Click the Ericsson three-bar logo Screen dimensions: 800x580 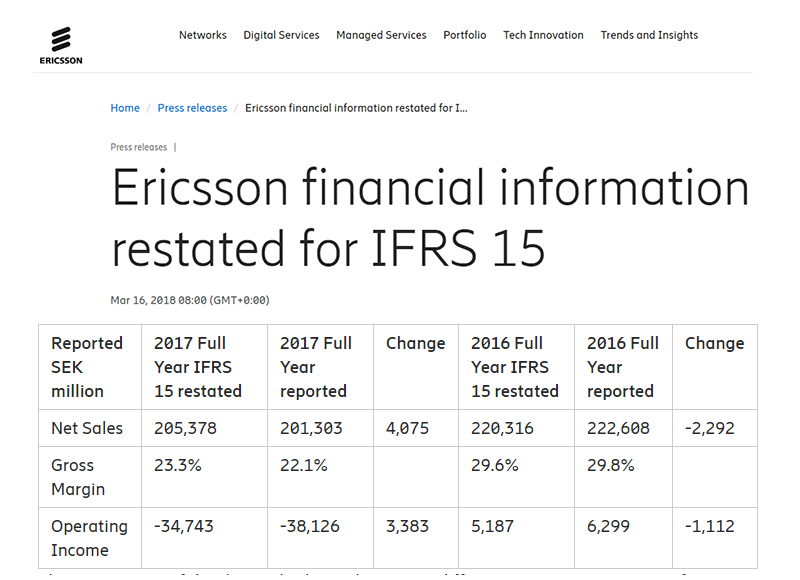(59, 40)
